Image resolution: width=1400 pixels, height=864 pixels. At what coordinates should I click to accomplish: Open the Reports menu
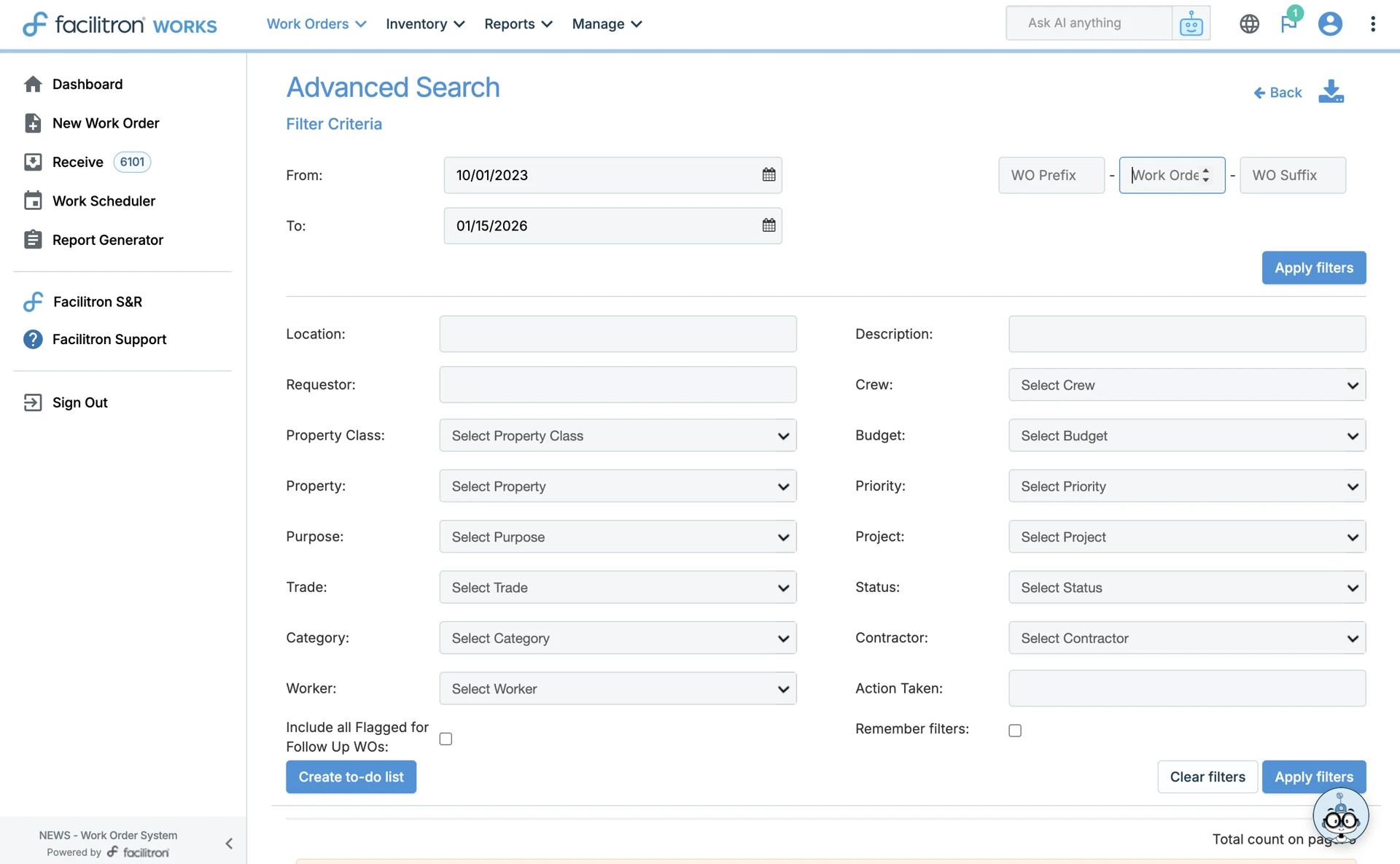pyautogui.click(x=518, y=24)
